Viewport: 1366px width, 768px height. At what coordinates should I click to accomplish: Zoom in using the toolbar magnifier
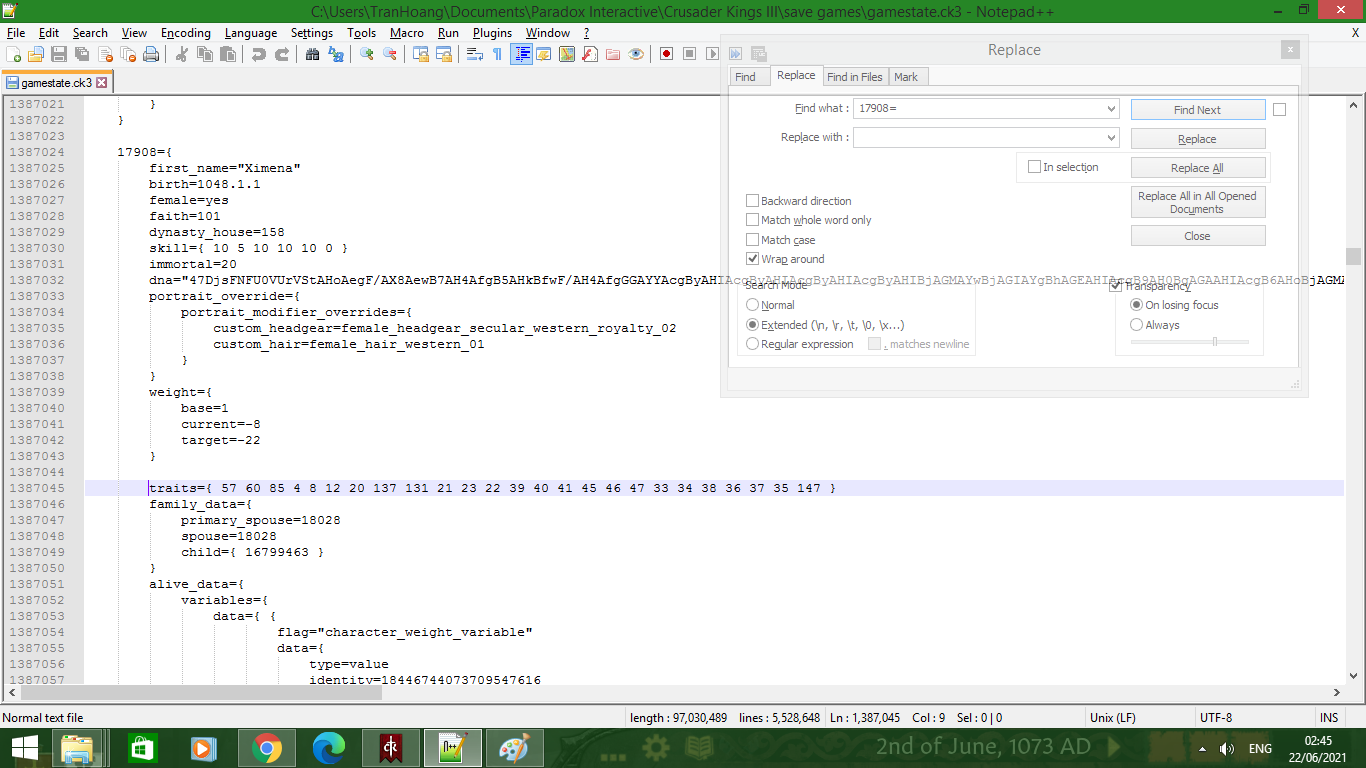tap(367, 54)
